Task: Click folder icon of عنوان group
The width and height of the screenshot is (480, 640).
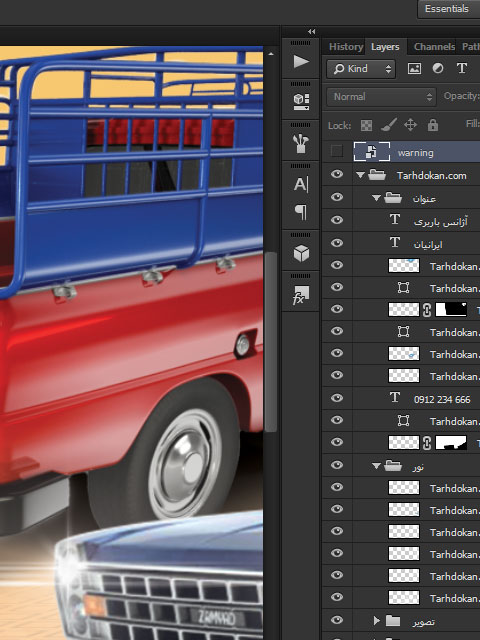Action: click(x=393, y=198)
